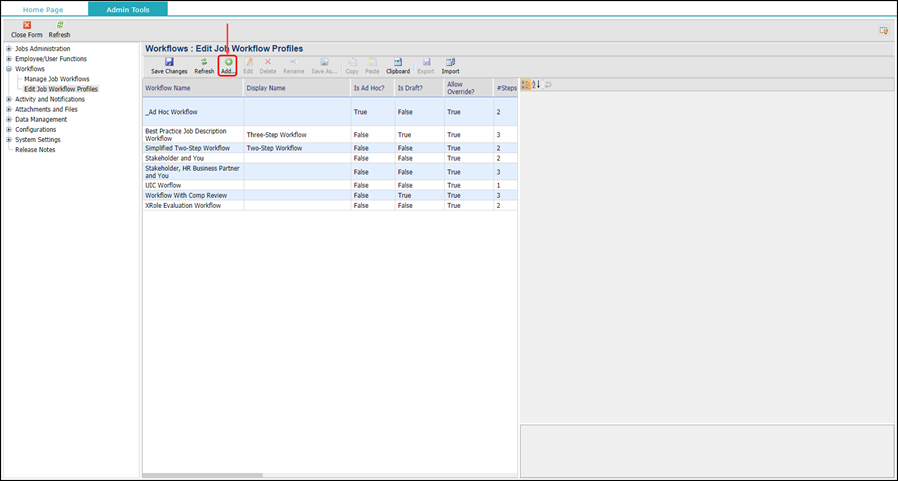Expand Attachments and Files node

(9, 109)
